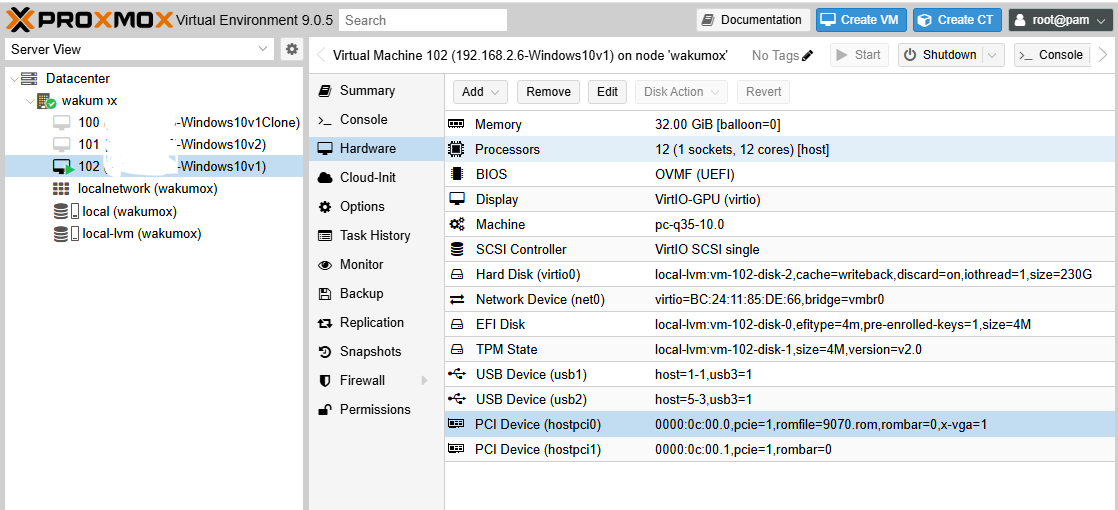Show more toolbar actions with right arrow

pyautogui.click(x=1103, y=55)
